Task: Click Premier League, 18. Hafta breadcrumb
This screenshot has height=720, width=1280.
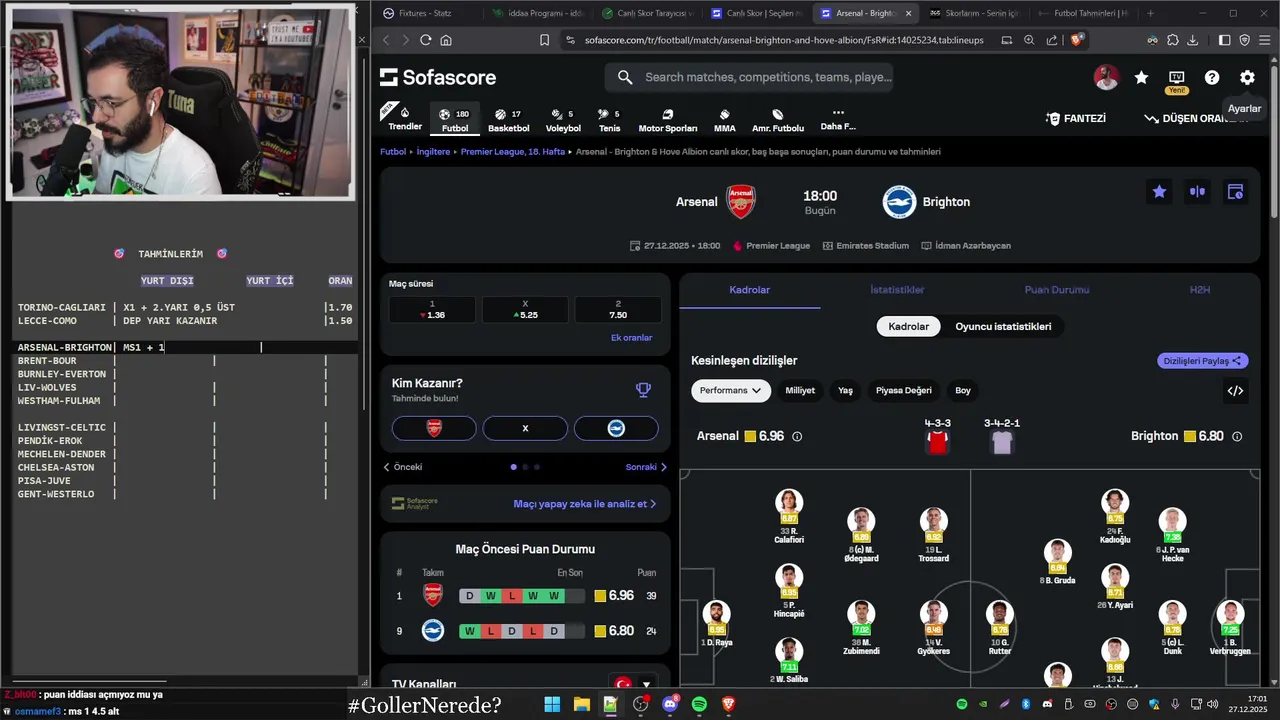Action: (x=512, y=152)
